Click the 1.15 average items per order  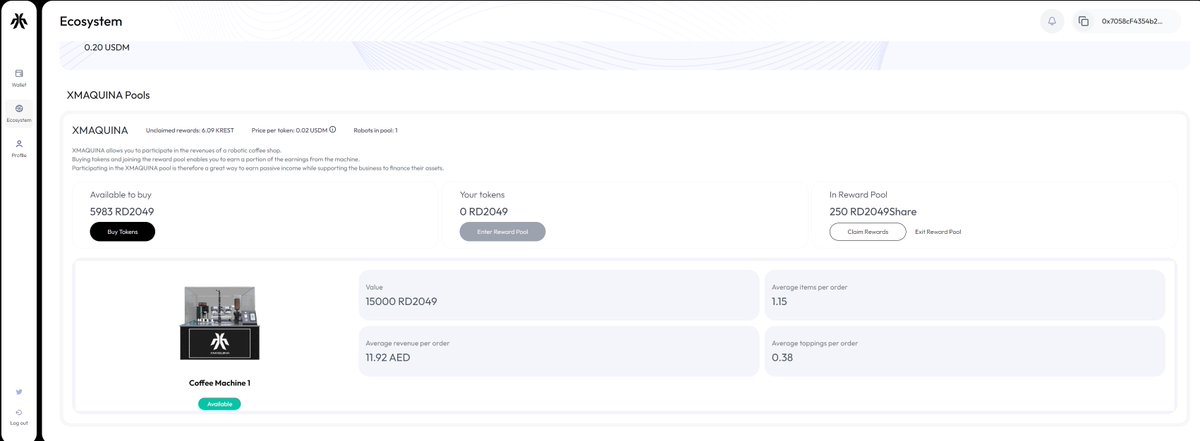[x=781, y=301]
